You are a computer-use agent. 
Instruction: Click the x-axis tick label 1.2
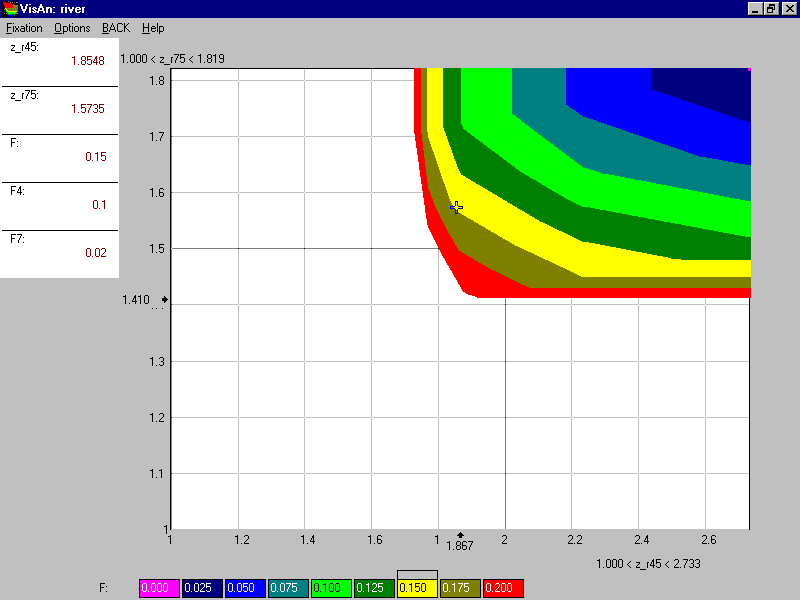point(242,540)
